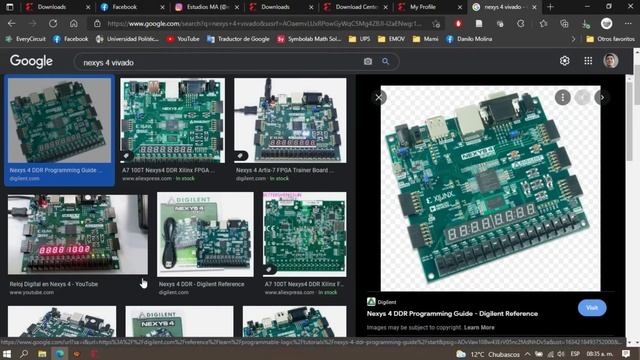Open the clock showing 08:35 a.m.
The image size is (640, 360).
click(599, 354)
